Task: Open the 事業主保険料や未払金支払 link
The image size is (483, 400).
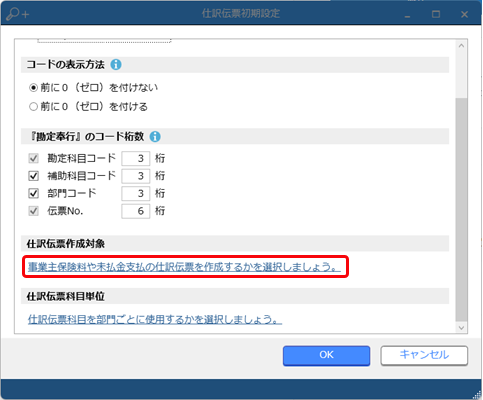Action: pyautogui.click(x=184, y=267)
